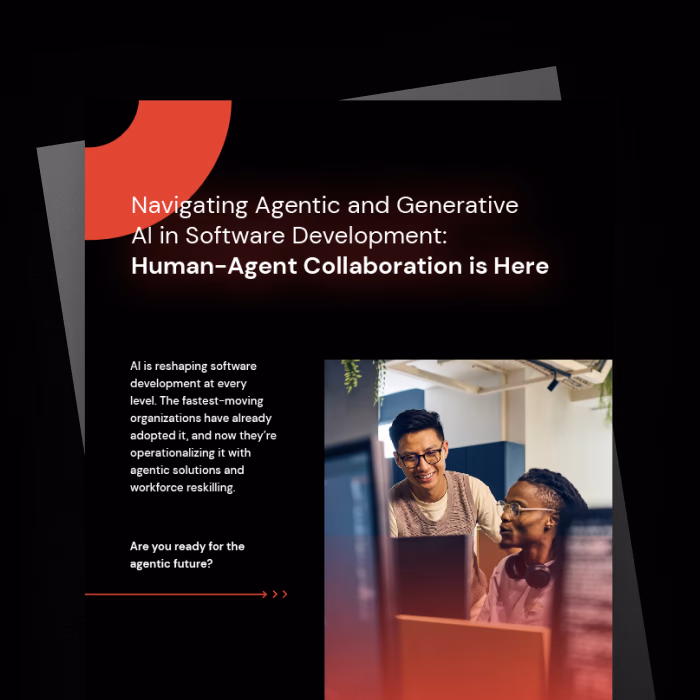Screen dimensions: 700x700
Task: Click the double chevron arrow icon
Action: click(x=280, y=594)
